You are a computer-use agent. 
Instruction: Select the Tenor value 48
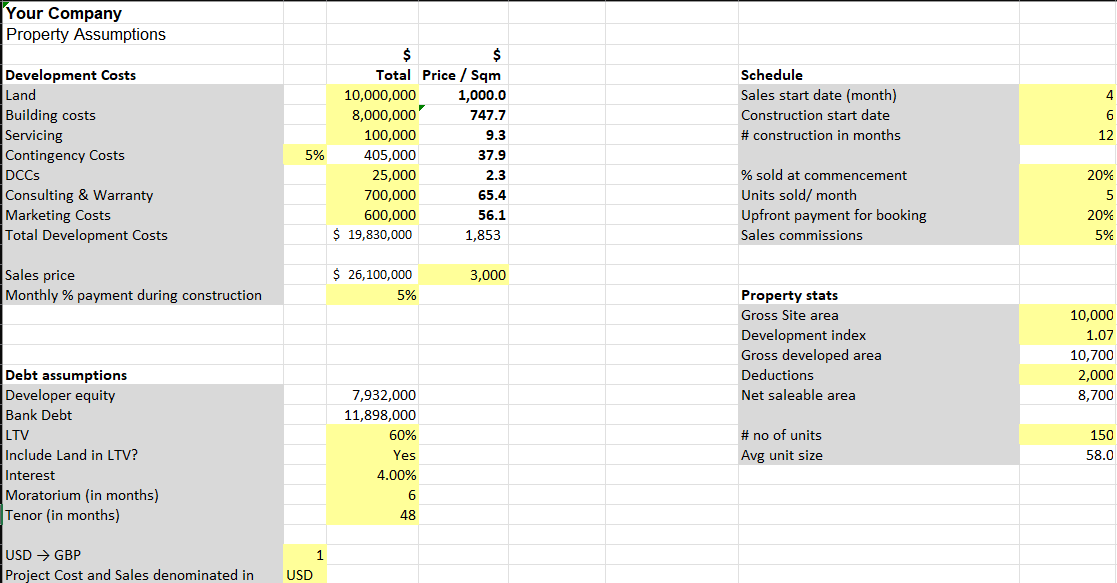(x=373, y=515)
